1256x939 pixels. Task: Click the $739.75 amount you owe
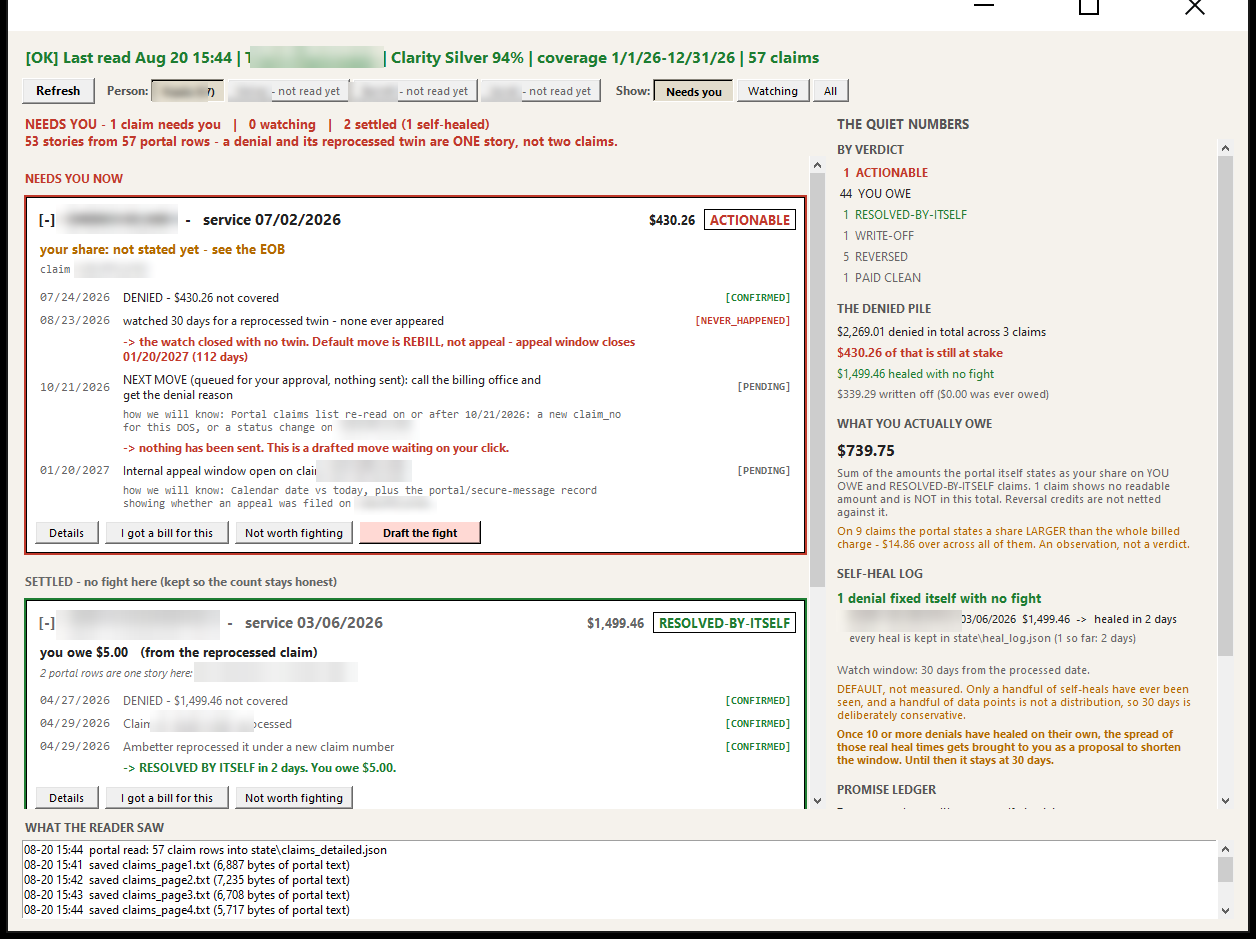[866, 451]
